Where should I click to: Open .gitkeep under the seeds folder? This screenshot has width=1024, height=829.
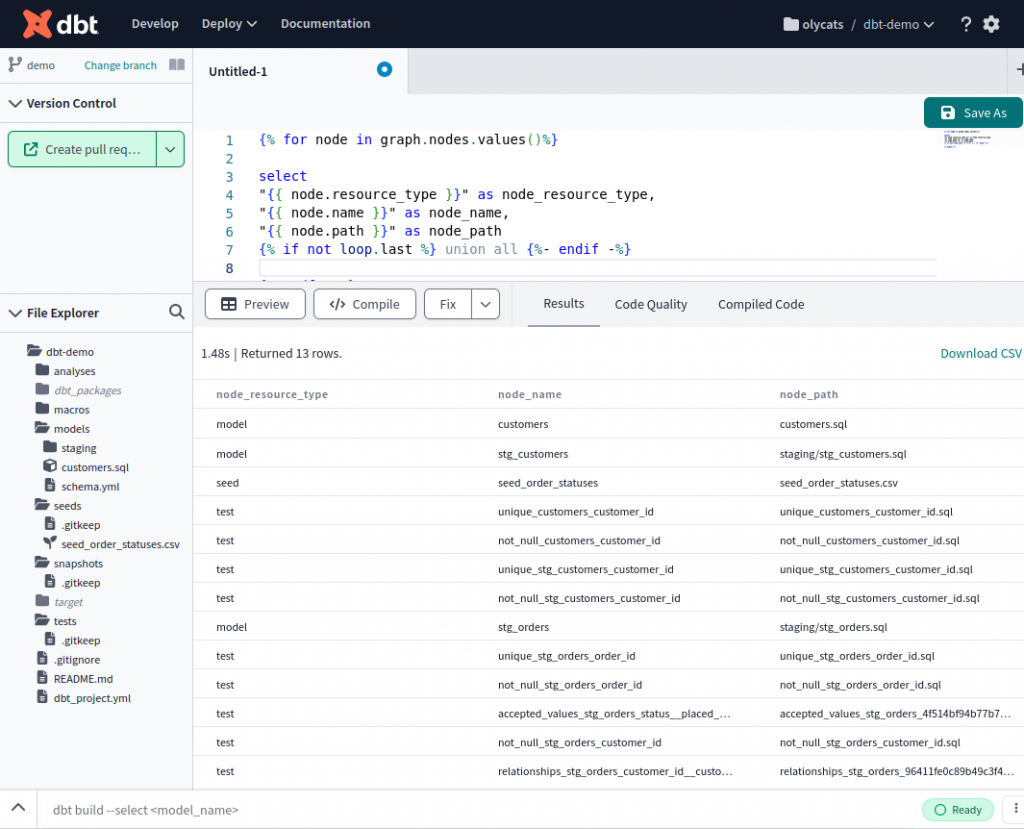(80, 525)
